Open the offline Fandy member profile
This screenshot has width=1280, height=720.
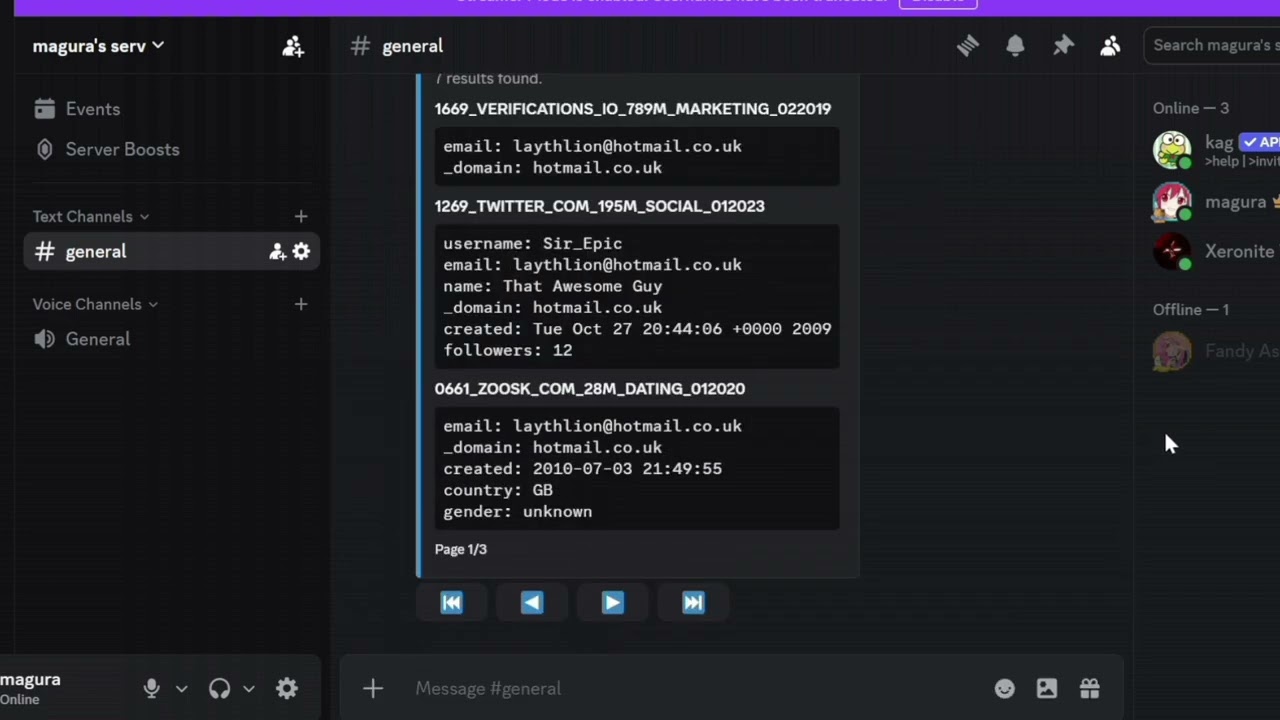(x=1216, y=351)
